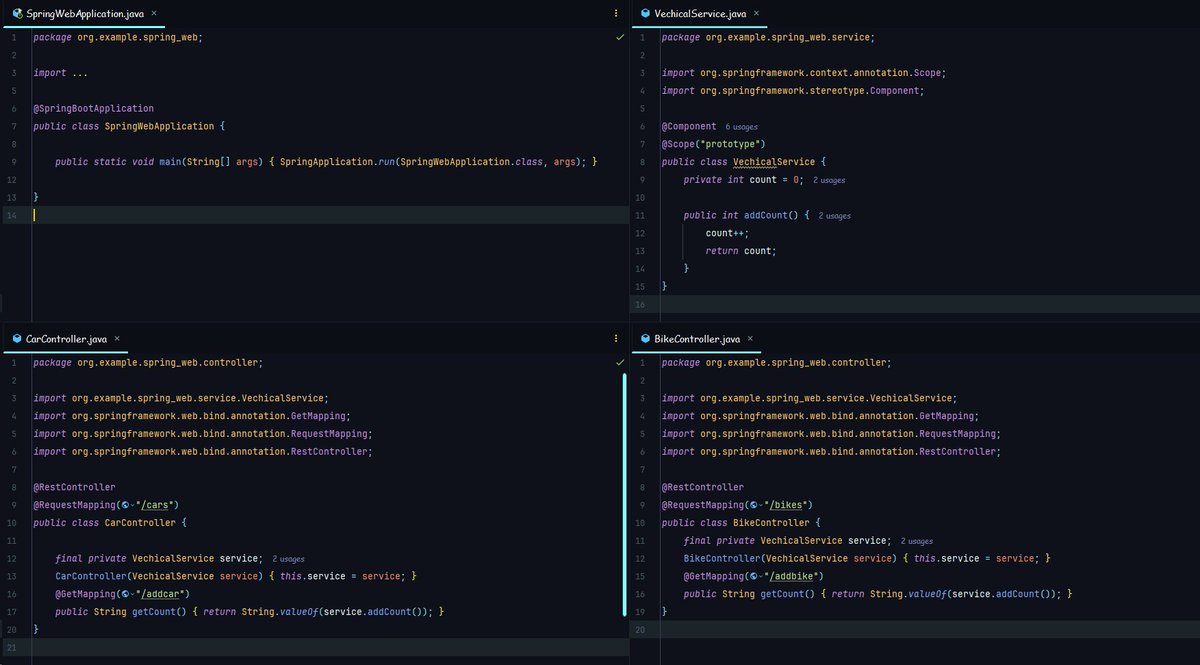1200x665 pixels.
Task: Open "2 usages" hint in CarController service field
Action: [x=289, y=559]
